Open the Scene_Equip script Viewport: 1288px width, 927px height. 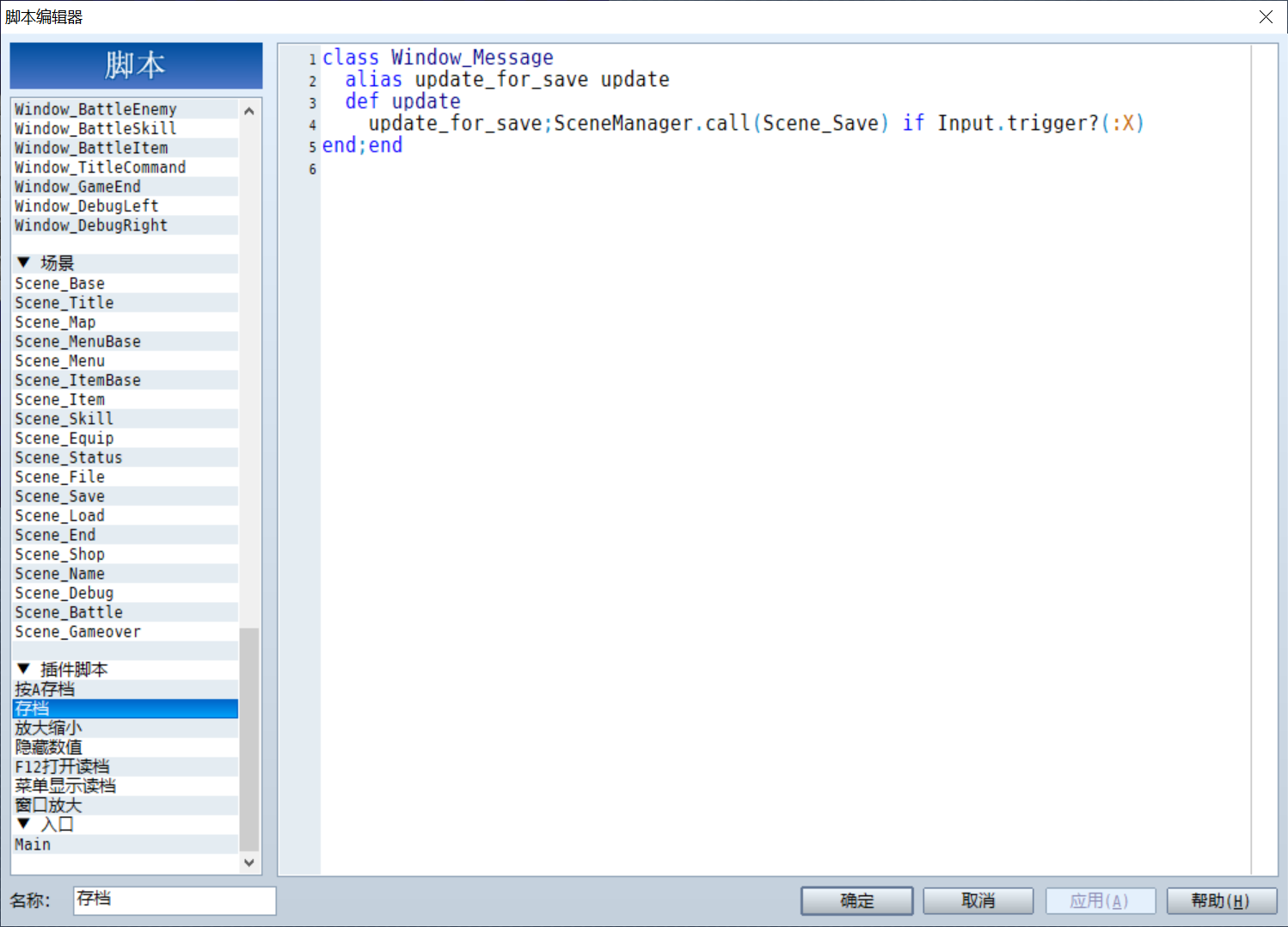point(126,439)
